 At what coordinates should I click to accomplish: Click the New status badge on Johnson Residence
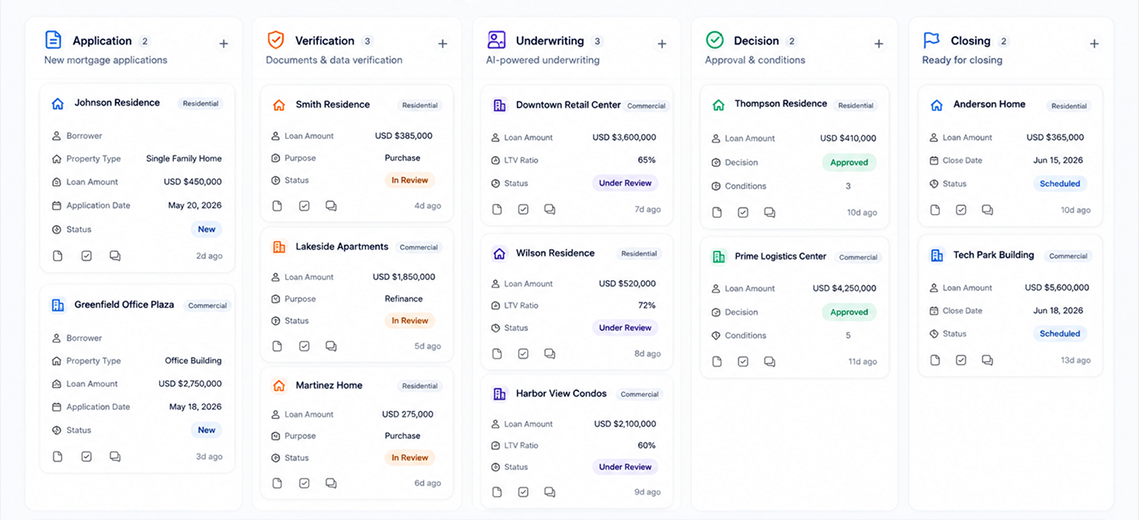tap(207, 229)
